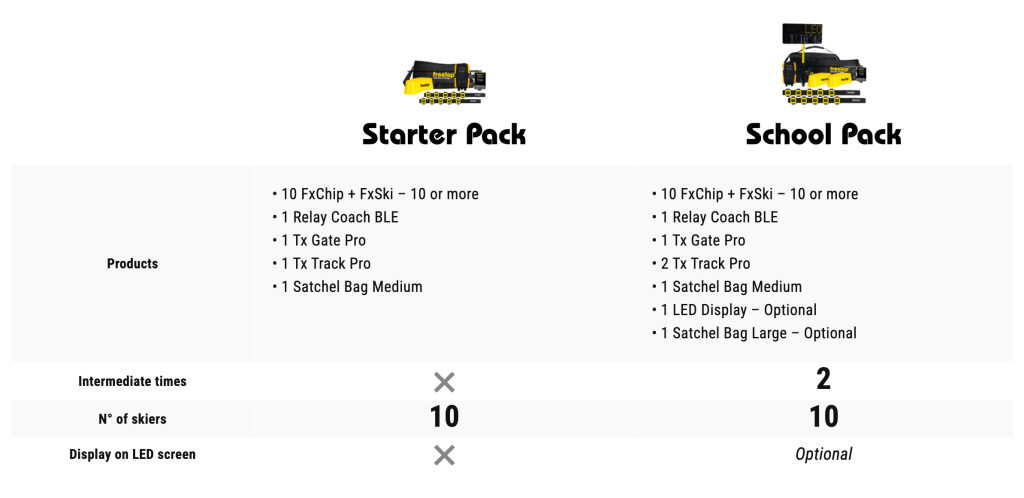Click the School Pack skiers count 10
This screenshot has width=1024, height=498.
824,417
